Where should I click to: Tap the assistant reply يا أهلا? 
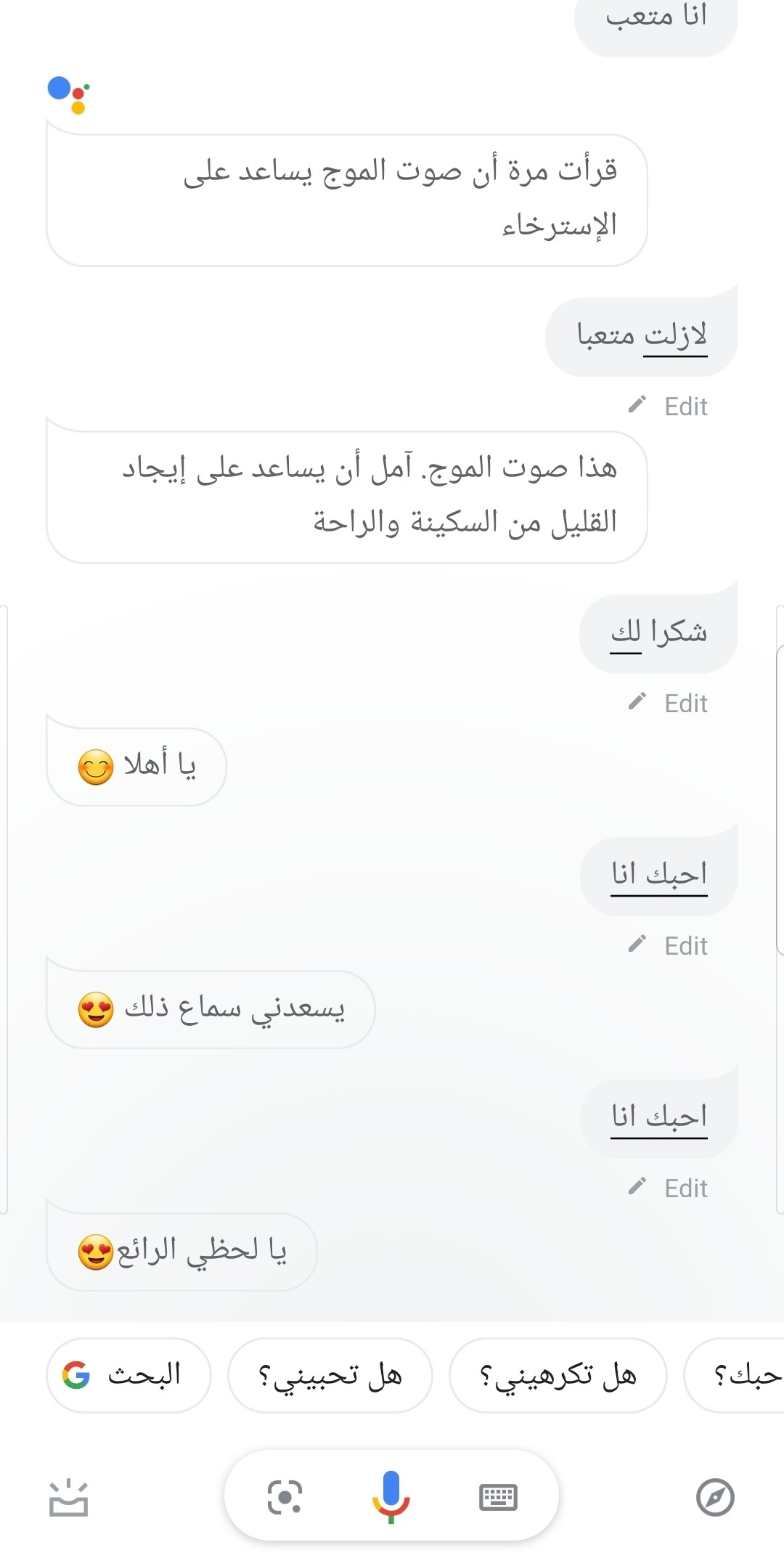click(136, 767)
